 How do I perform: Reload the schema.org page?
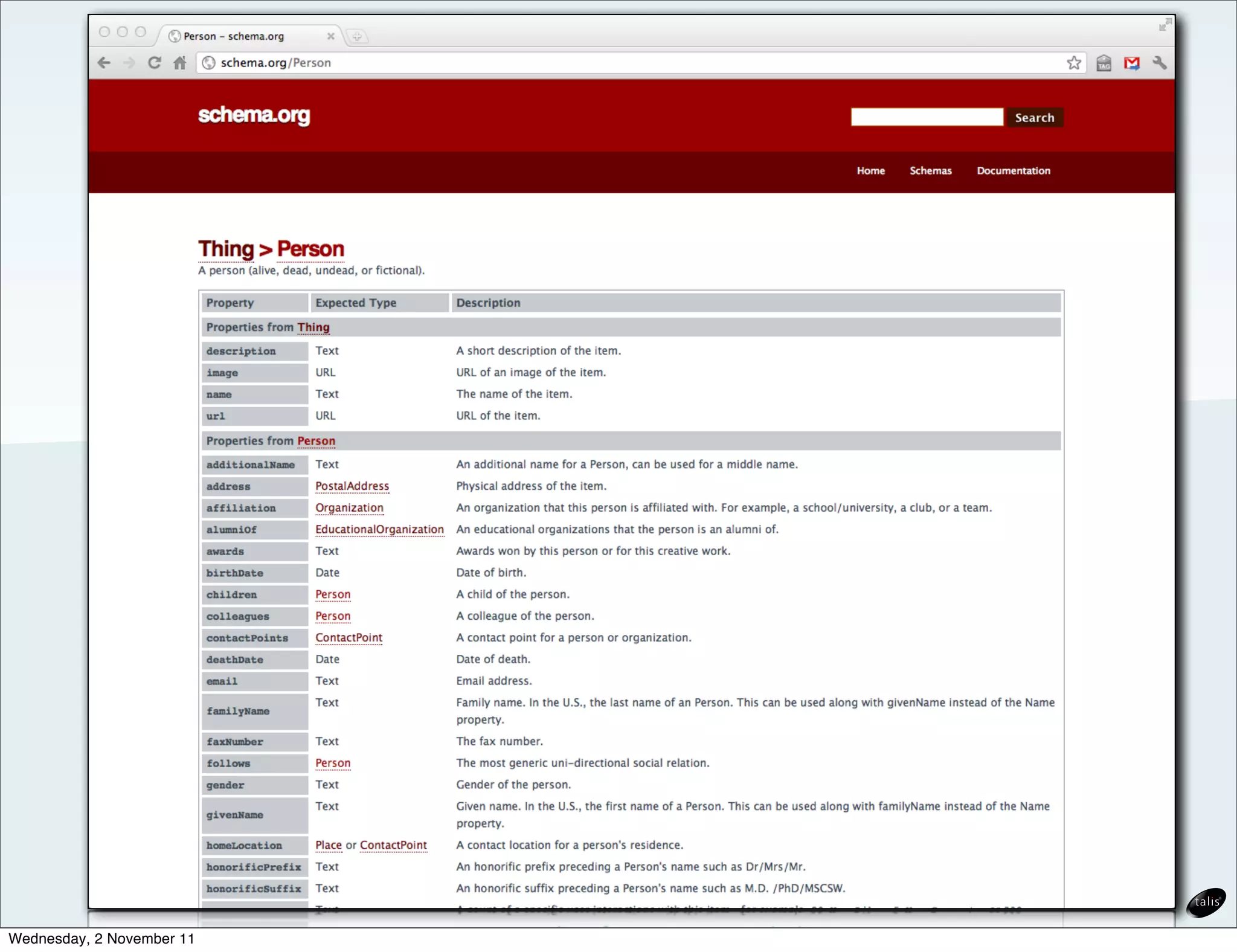pyautogui.click(x=155, y=63)
